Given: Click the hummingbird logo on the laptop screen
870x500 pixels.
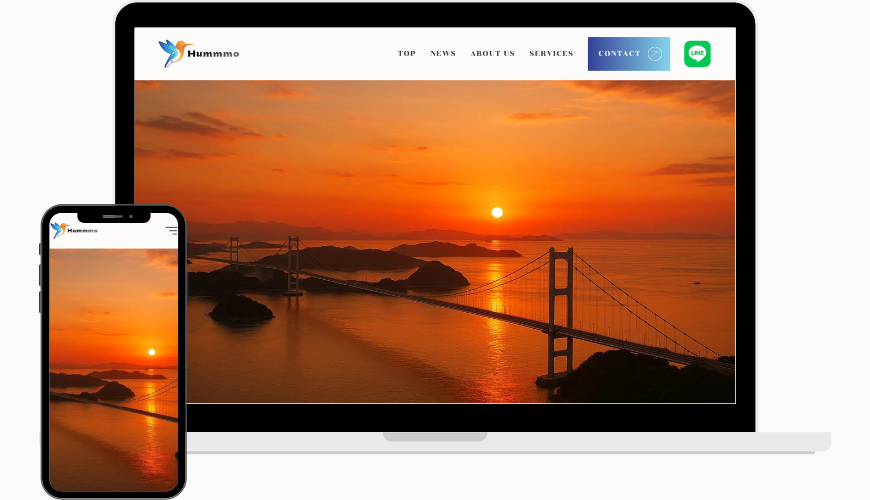Looking at the screenshot, I should [175, 53].
